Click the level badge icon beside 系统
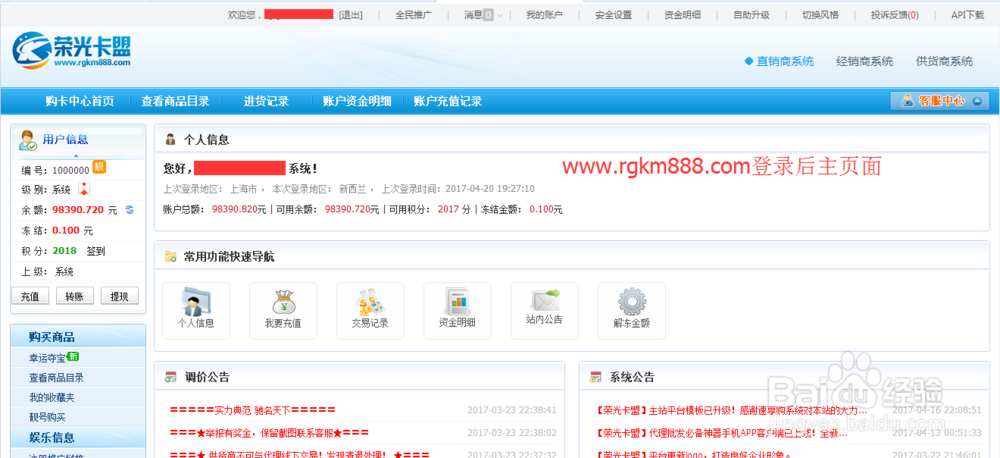 point(83,189)
